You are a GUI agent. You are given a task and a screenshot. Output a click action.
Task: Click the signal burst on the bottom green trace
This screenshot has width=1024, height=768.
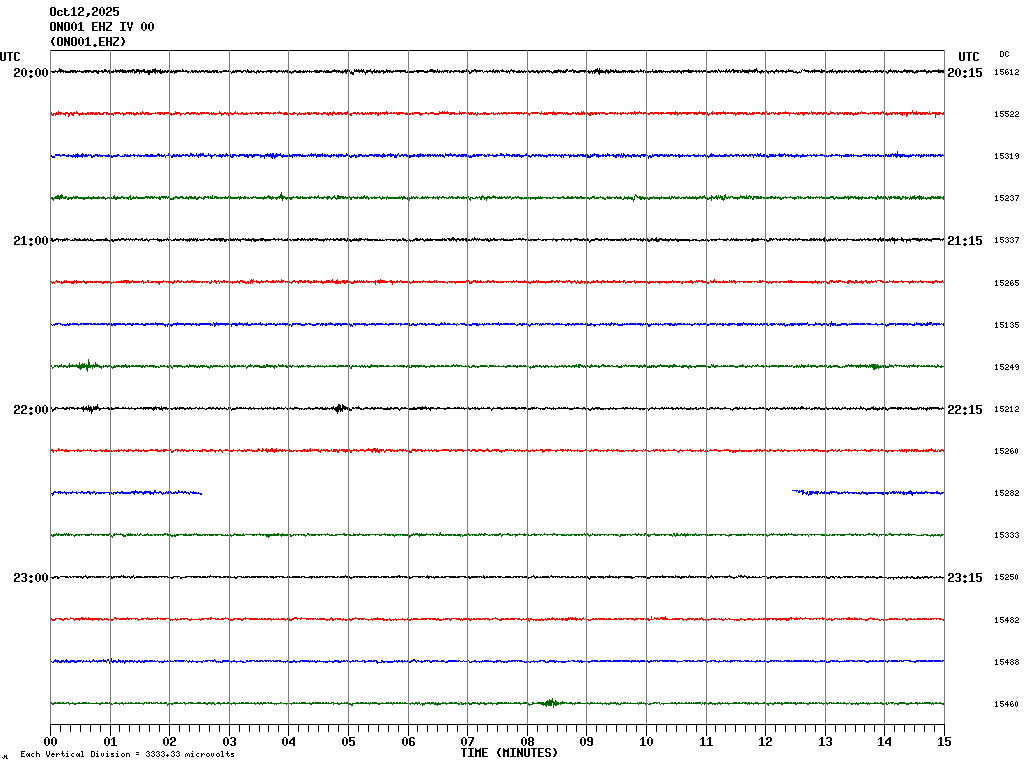[549, 703]
